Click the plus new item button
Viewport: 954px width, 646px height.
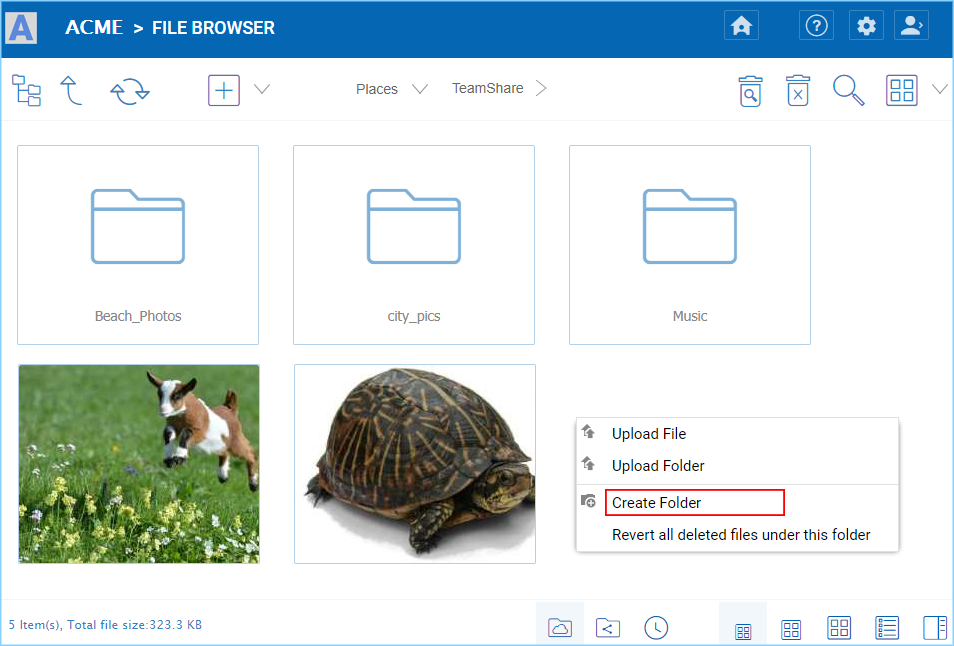click(x=224, y=91)
